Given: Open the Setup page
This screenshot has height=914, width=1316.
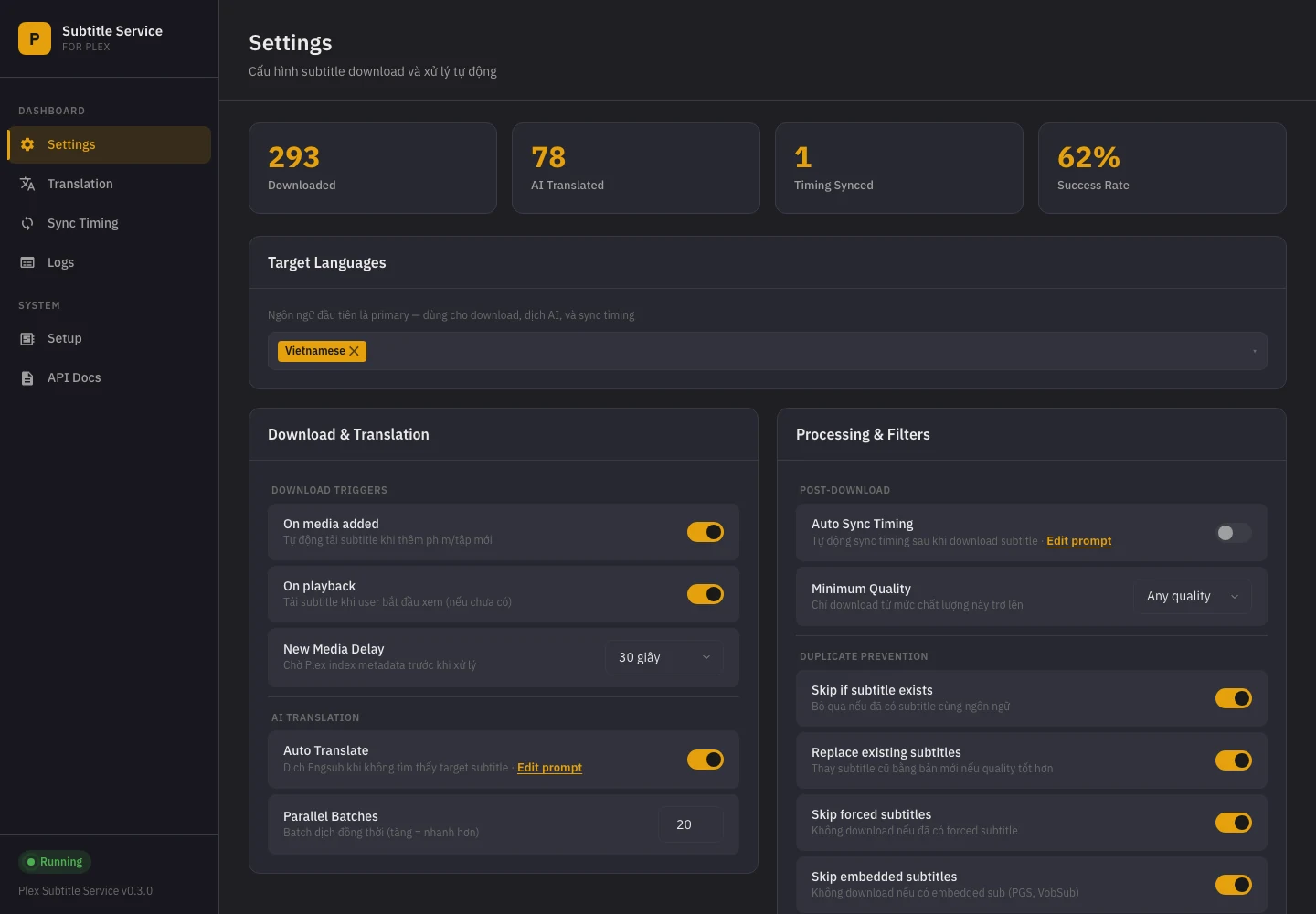Looking at the screenshot, I should (110, 338).
